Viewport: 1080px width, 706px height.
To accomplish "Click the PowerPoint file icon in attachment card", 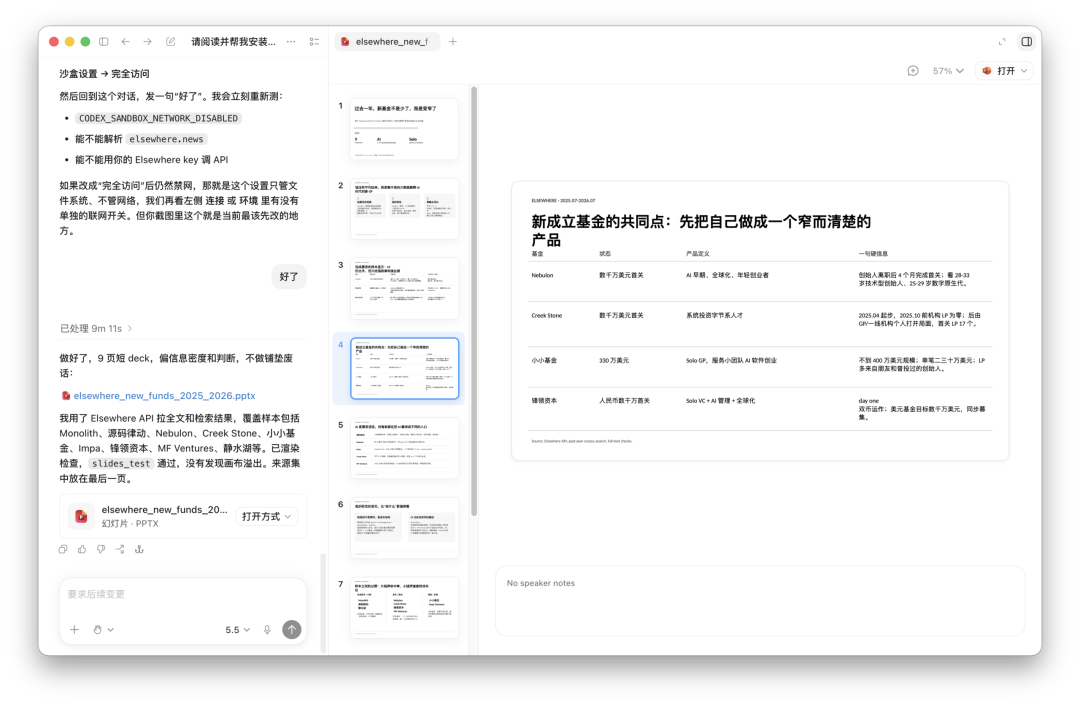I will coord(81,516).
